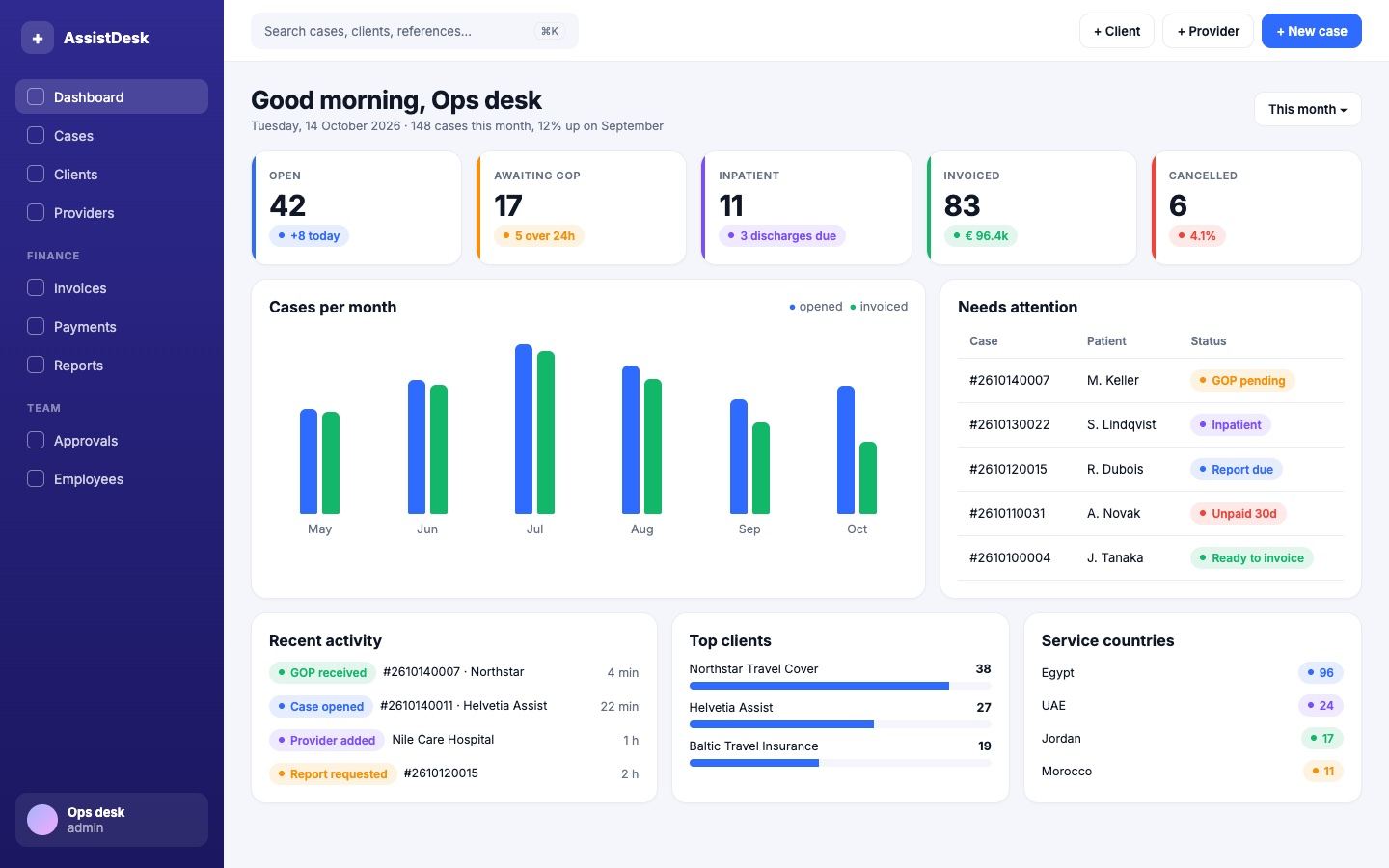This screenshot has height=868, width=1389.
Task: Click the Payments sidebar icon
Action: pyautogui.click(x=36, y=326)
